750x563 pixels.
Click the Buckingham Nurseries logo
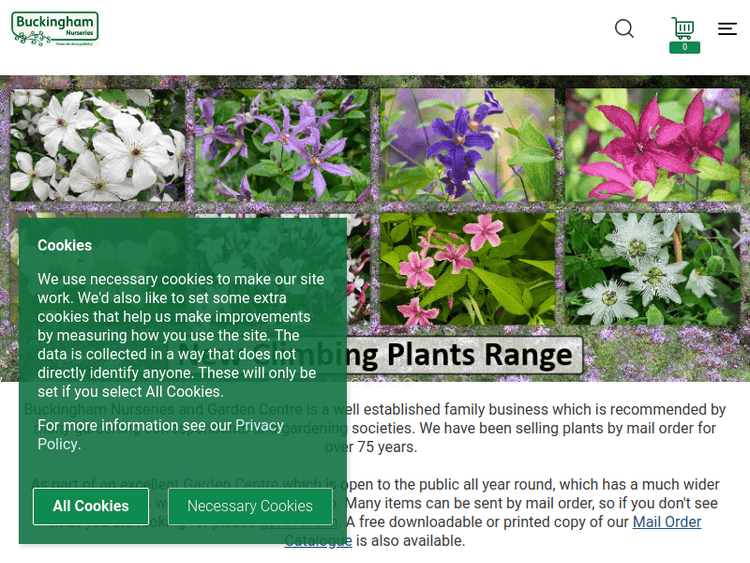[55, 29]
